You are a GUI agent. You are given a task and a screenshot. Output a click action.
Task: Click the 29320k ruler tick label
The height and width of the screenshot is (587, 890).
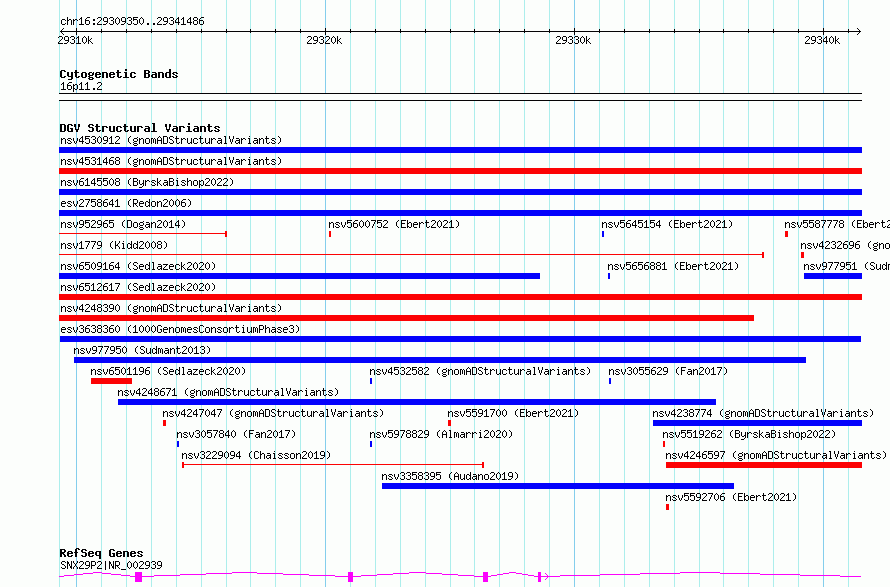(x=324, y=40)
